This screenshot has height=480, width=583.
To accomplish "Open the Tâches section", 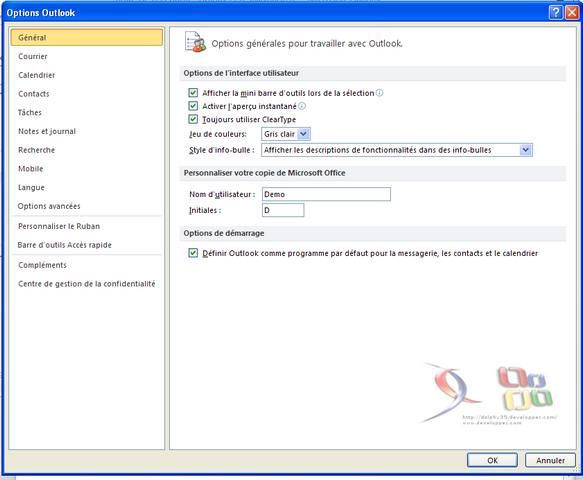I will coord(87,112).
